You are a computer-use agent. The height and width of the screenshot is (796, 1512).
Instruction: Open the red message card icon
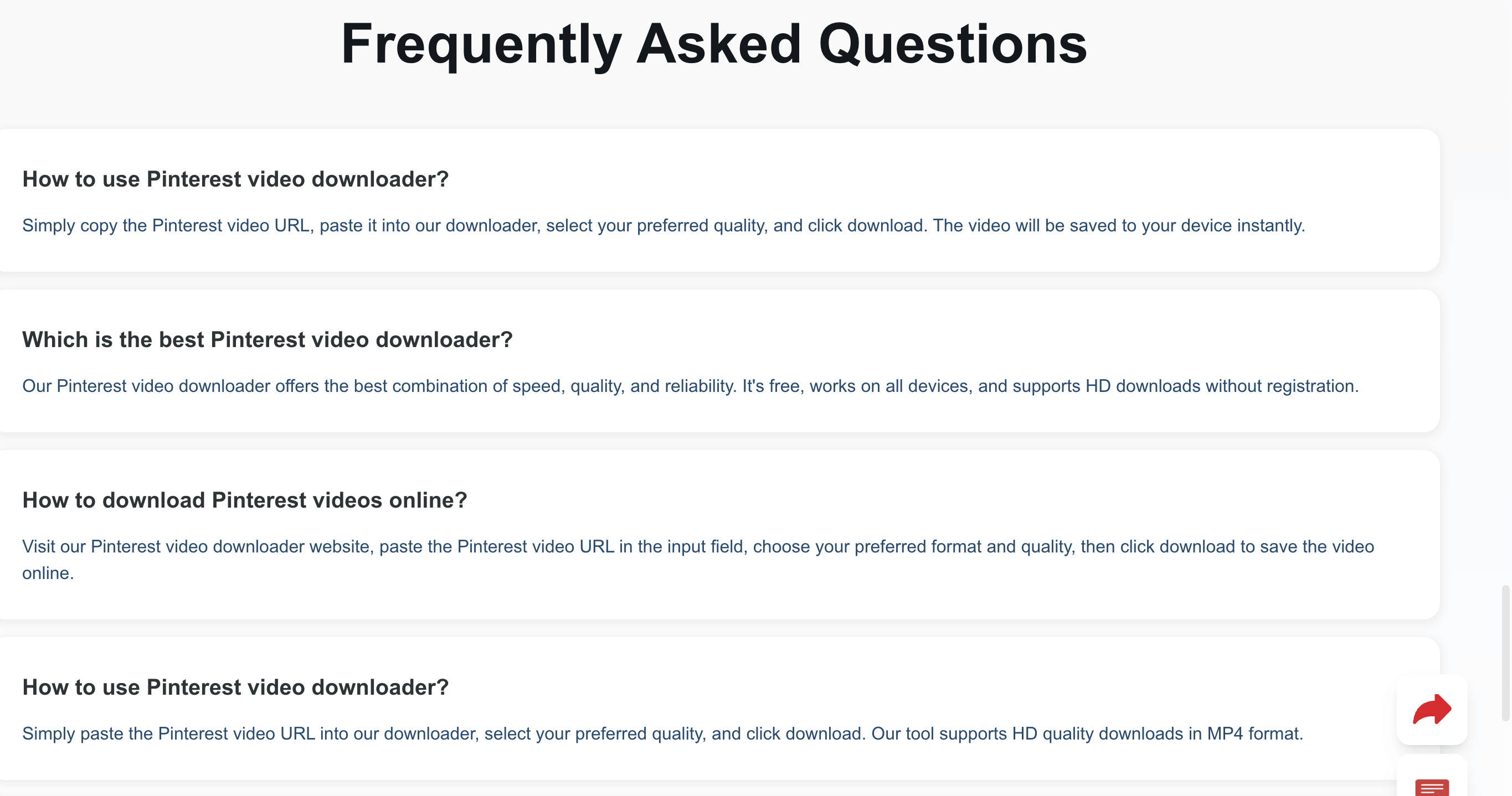[1432, 787]
